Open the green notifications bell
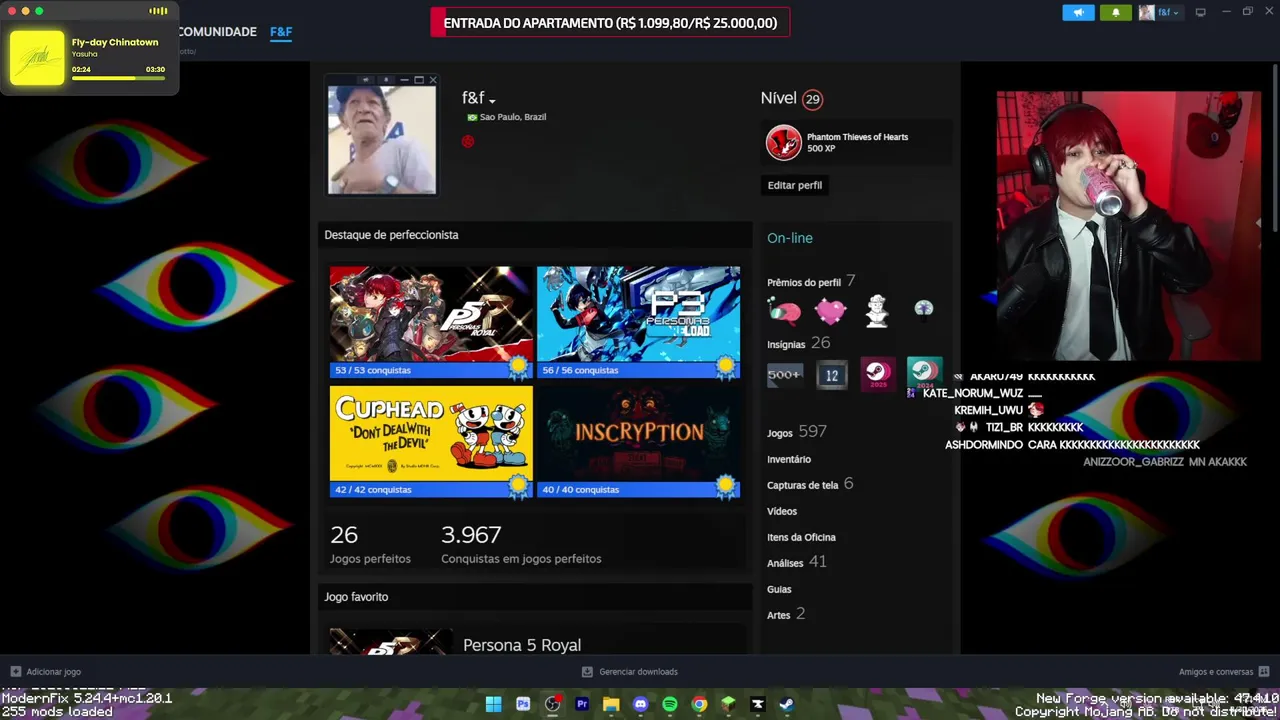Image resolution: width=1280 pixels, height=720 pixels. pos(1116,13)
